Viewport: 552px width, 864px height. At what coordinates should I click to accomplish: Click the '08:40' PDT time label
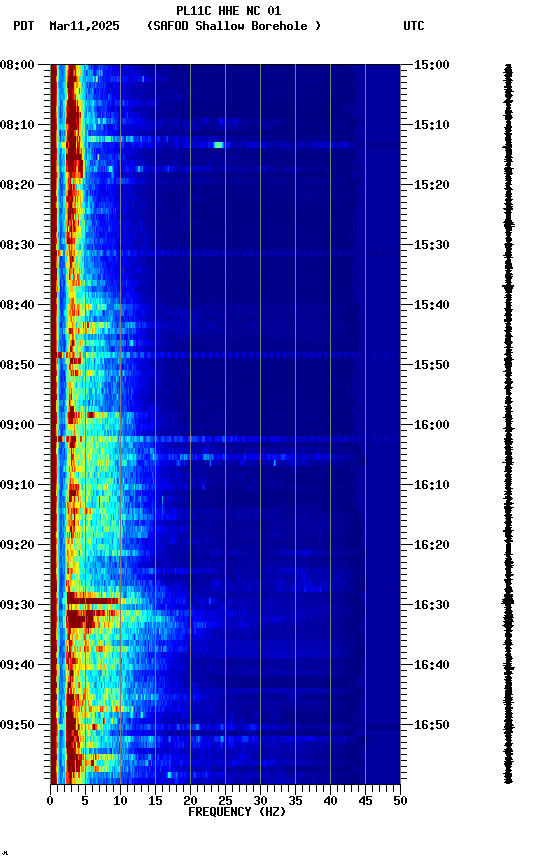17,305
